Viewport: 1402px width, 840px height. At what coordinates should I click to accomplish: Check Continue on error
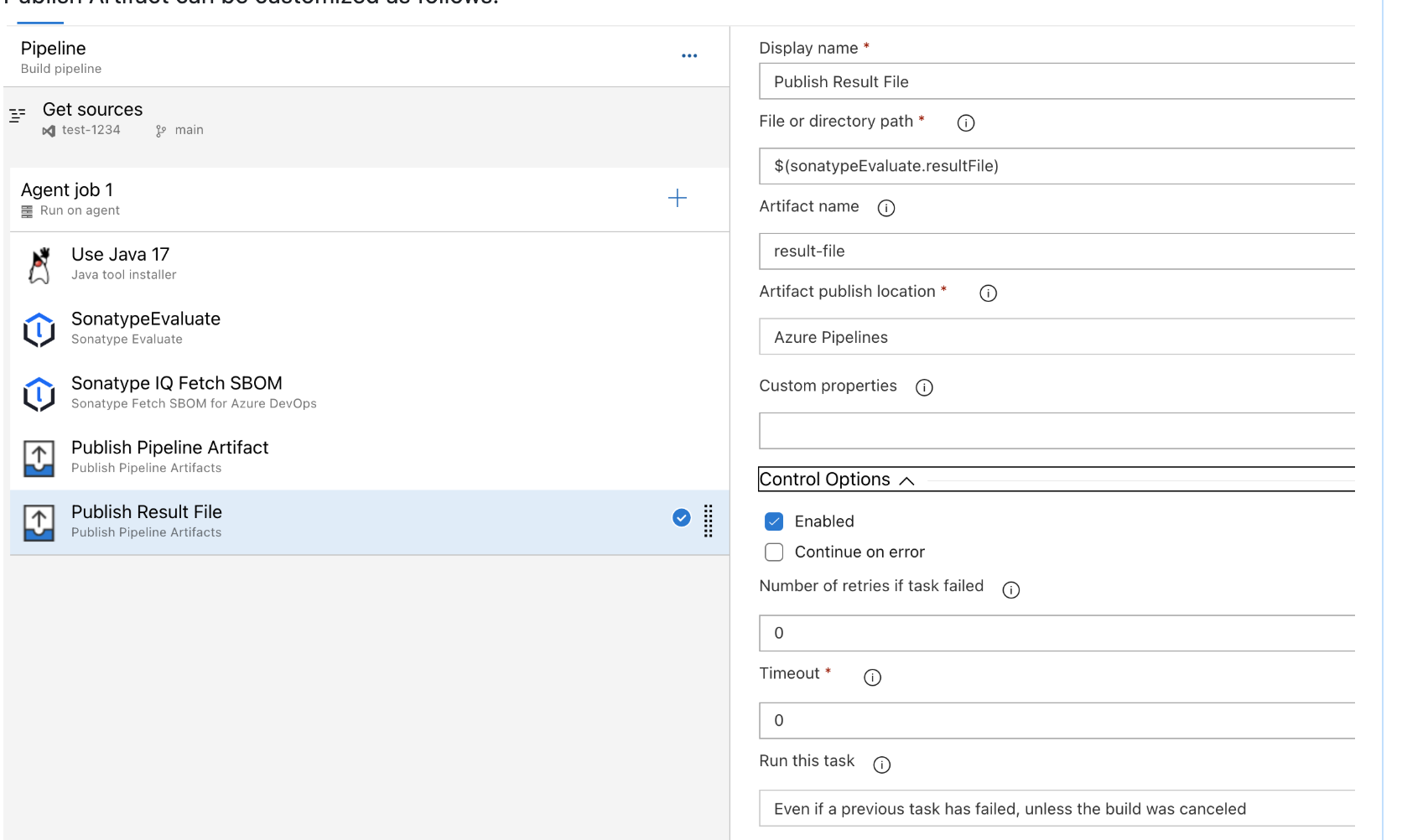[774, 552]
